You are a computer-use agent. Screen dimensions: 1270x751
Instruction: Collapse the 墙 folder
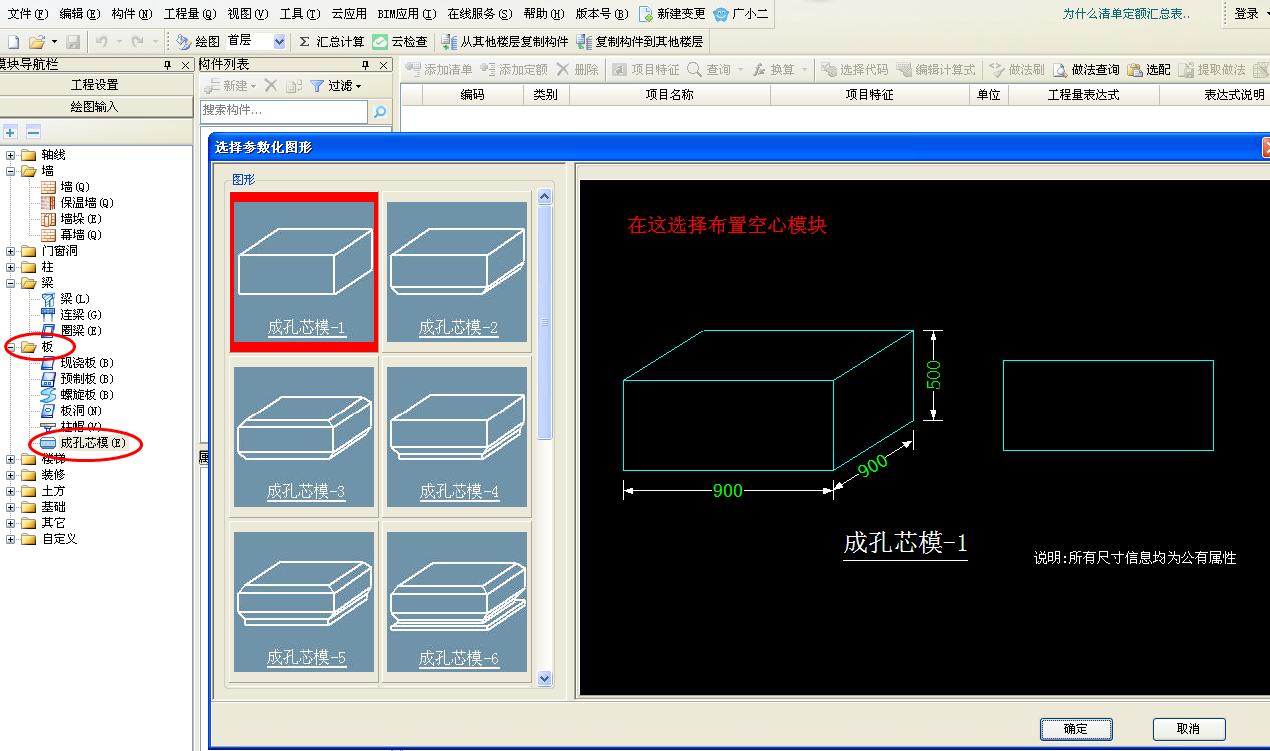pyautogui.click(x=11, y=171)
